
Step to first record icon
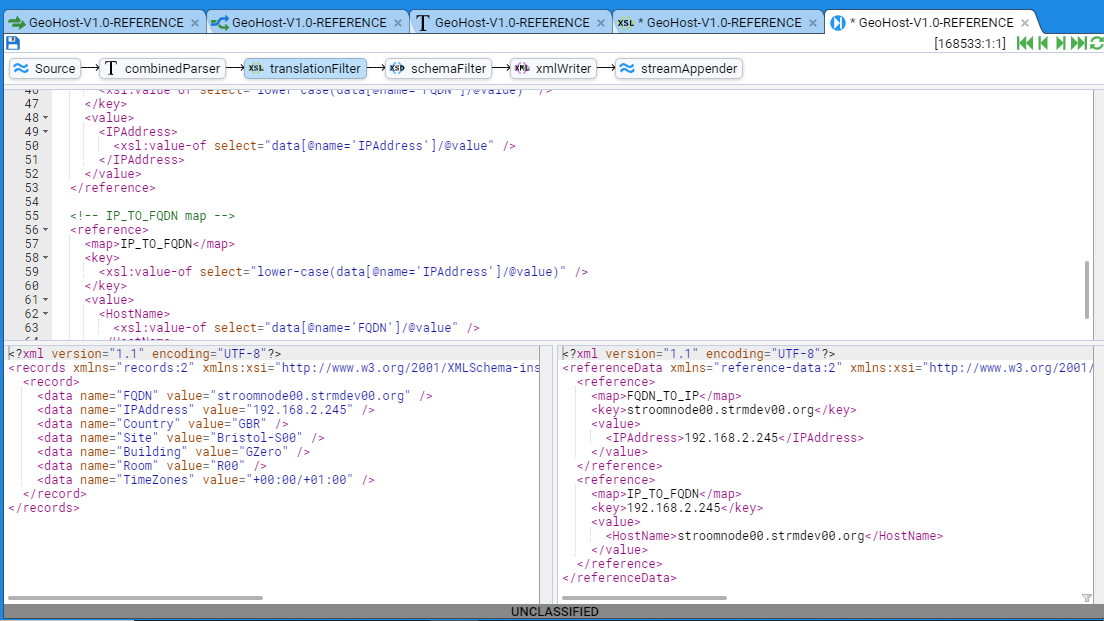click(x=1024, y=43)
